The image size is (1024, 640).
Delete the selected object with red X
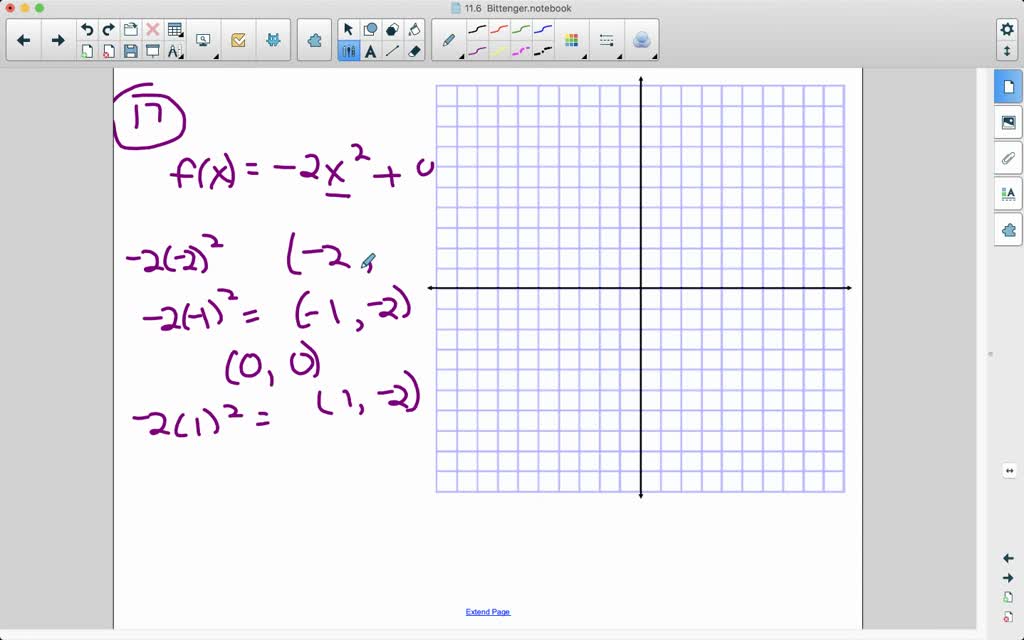(x=153, y=30)
